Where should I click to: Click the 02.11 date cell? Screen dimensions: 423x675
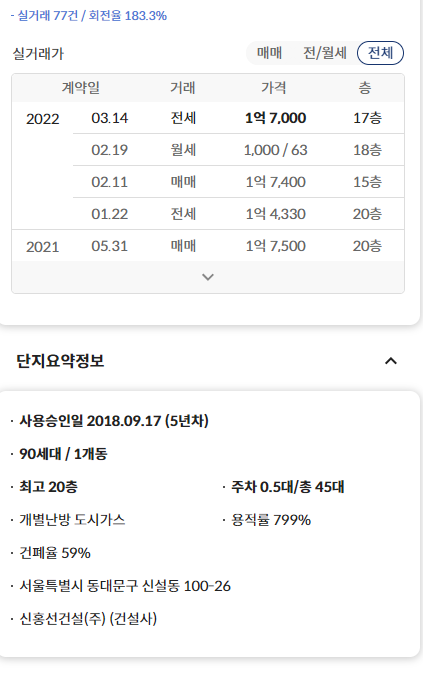coord(110,182)
